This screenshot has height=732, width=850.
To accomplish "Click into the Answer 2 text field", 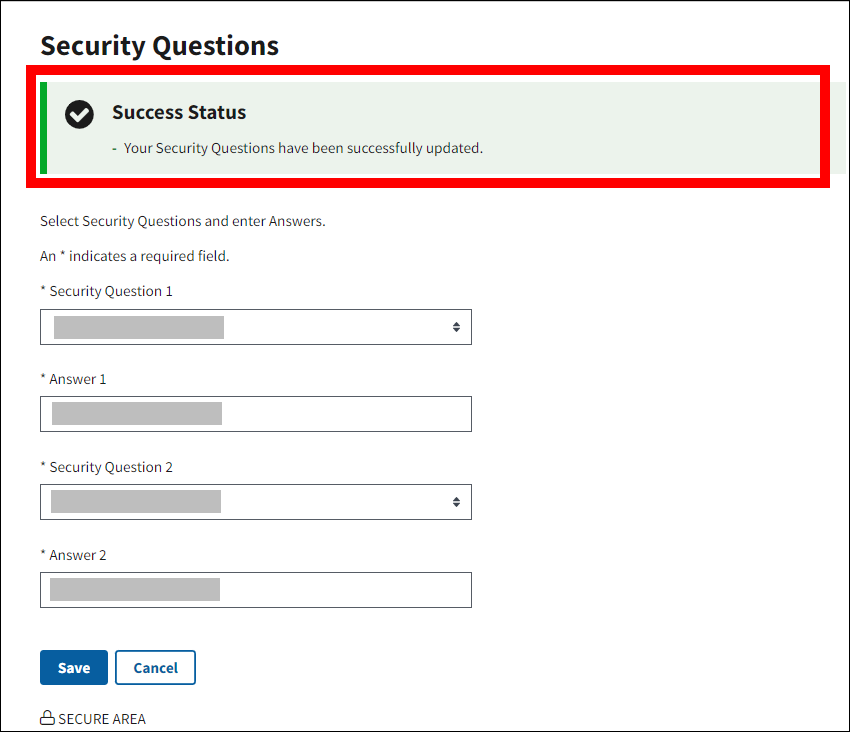I will click(x=255, y=590).
